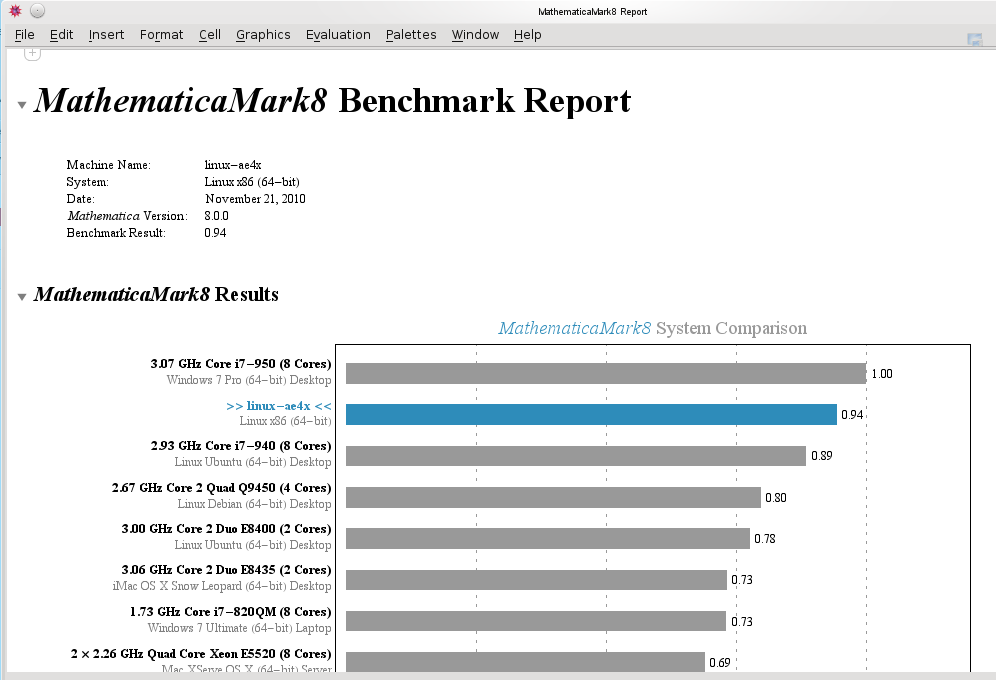Click the gray Core i7-940 bar

coord(576,456)
